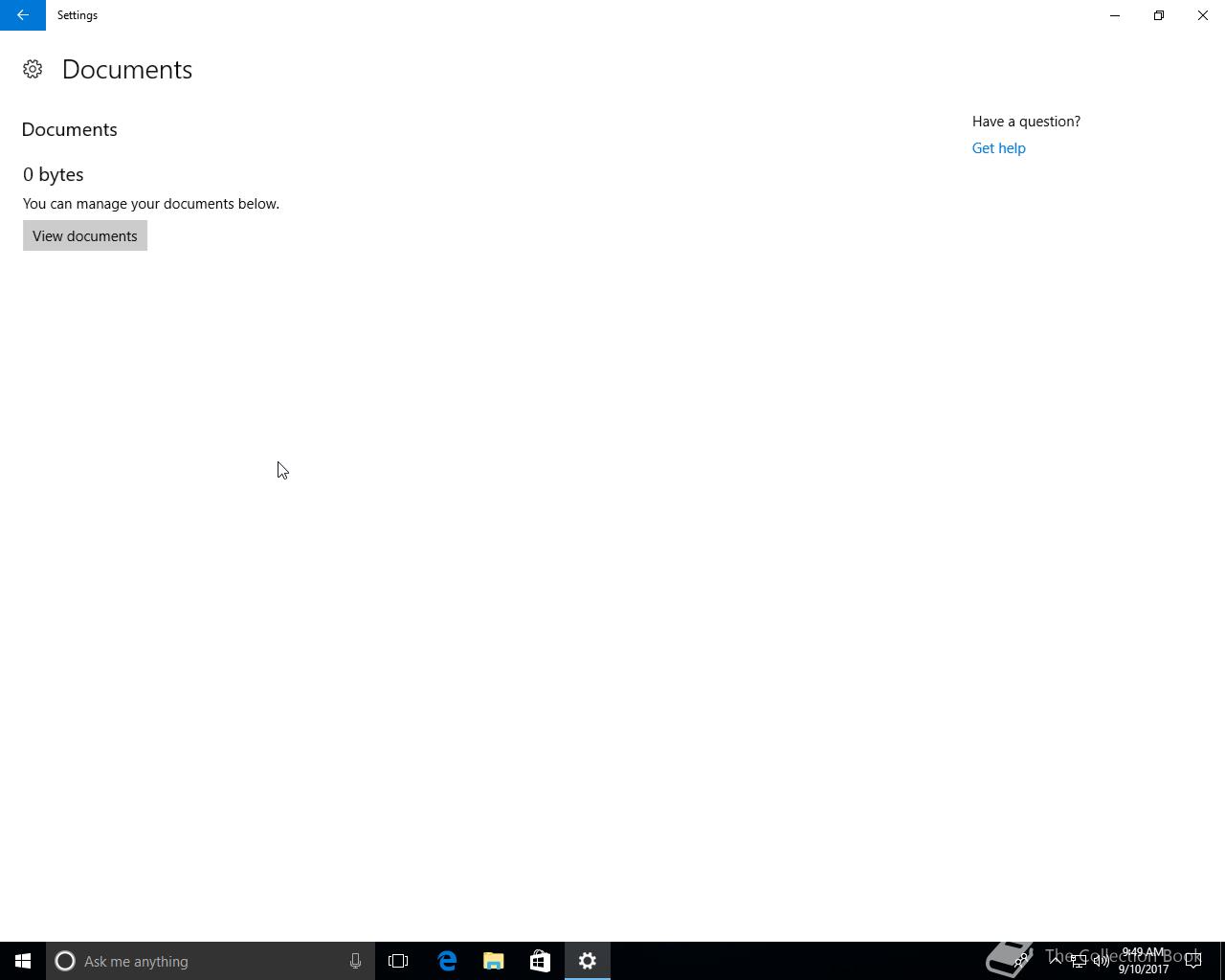Open the Windows Start menu
The image size is (1225, 980).
[x=23, y=961]
